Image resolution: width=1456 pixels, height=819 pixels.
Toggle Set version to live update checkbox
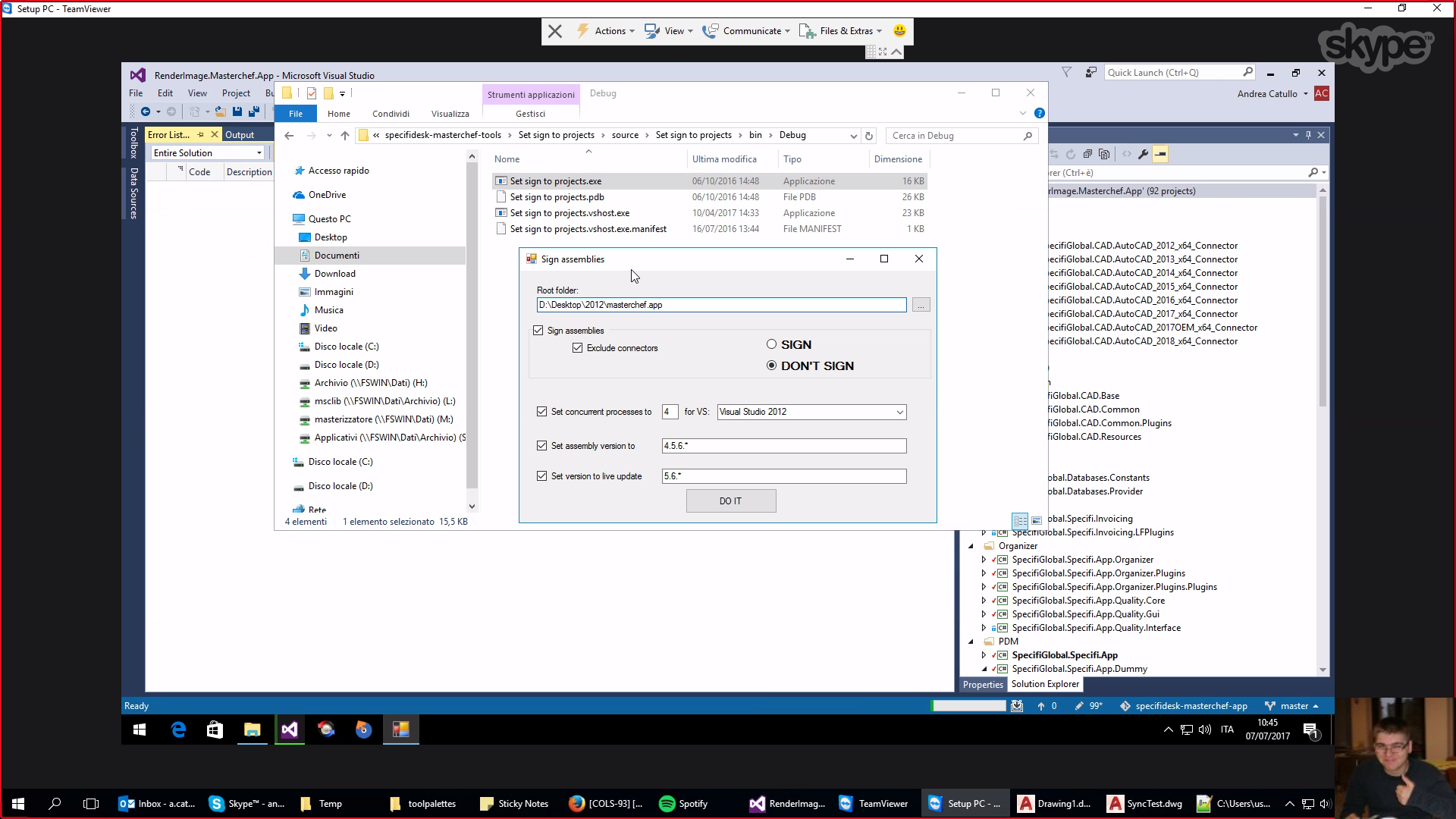(541, 476)
